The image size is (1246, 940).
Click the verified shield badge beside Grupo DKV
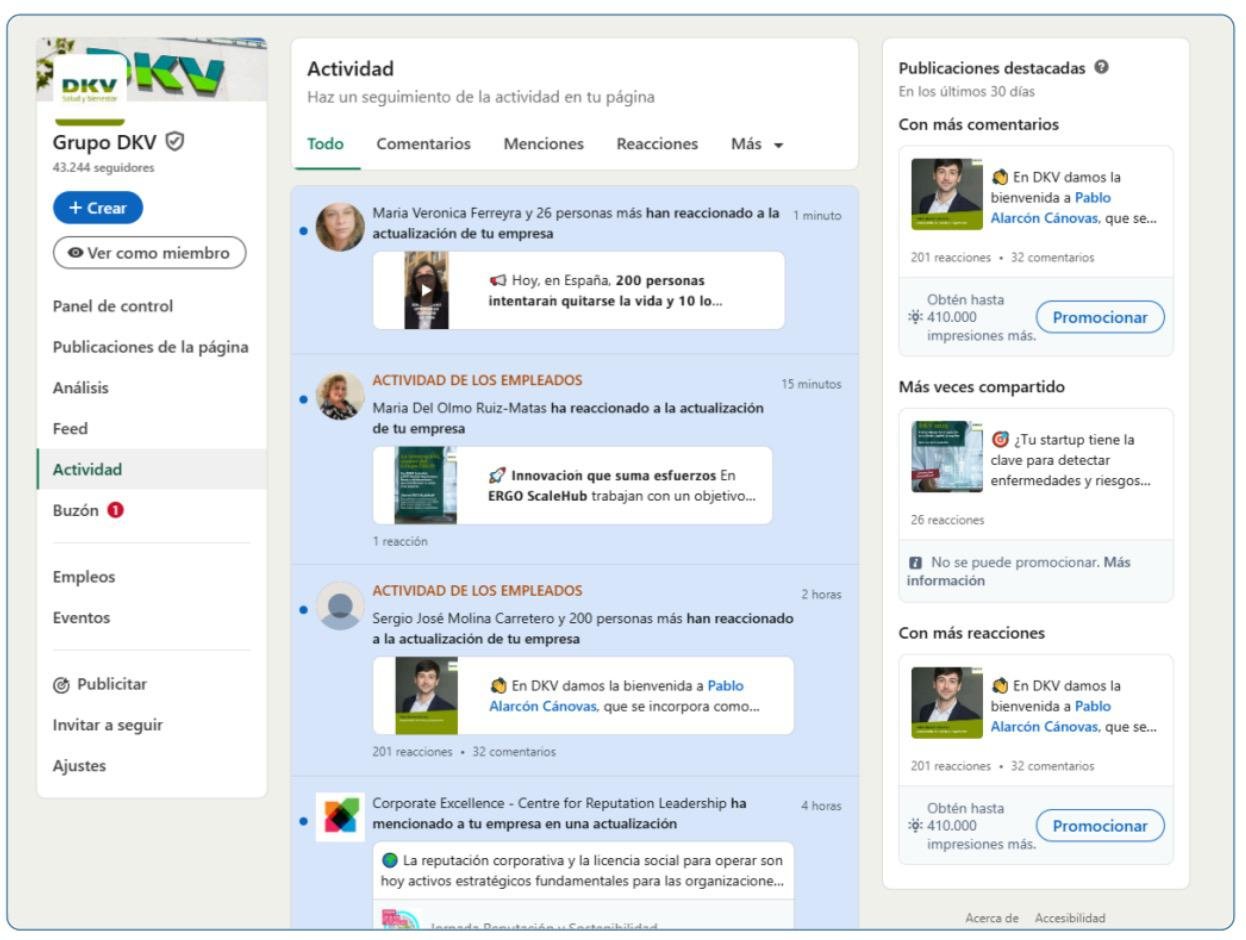click(174, 143)
